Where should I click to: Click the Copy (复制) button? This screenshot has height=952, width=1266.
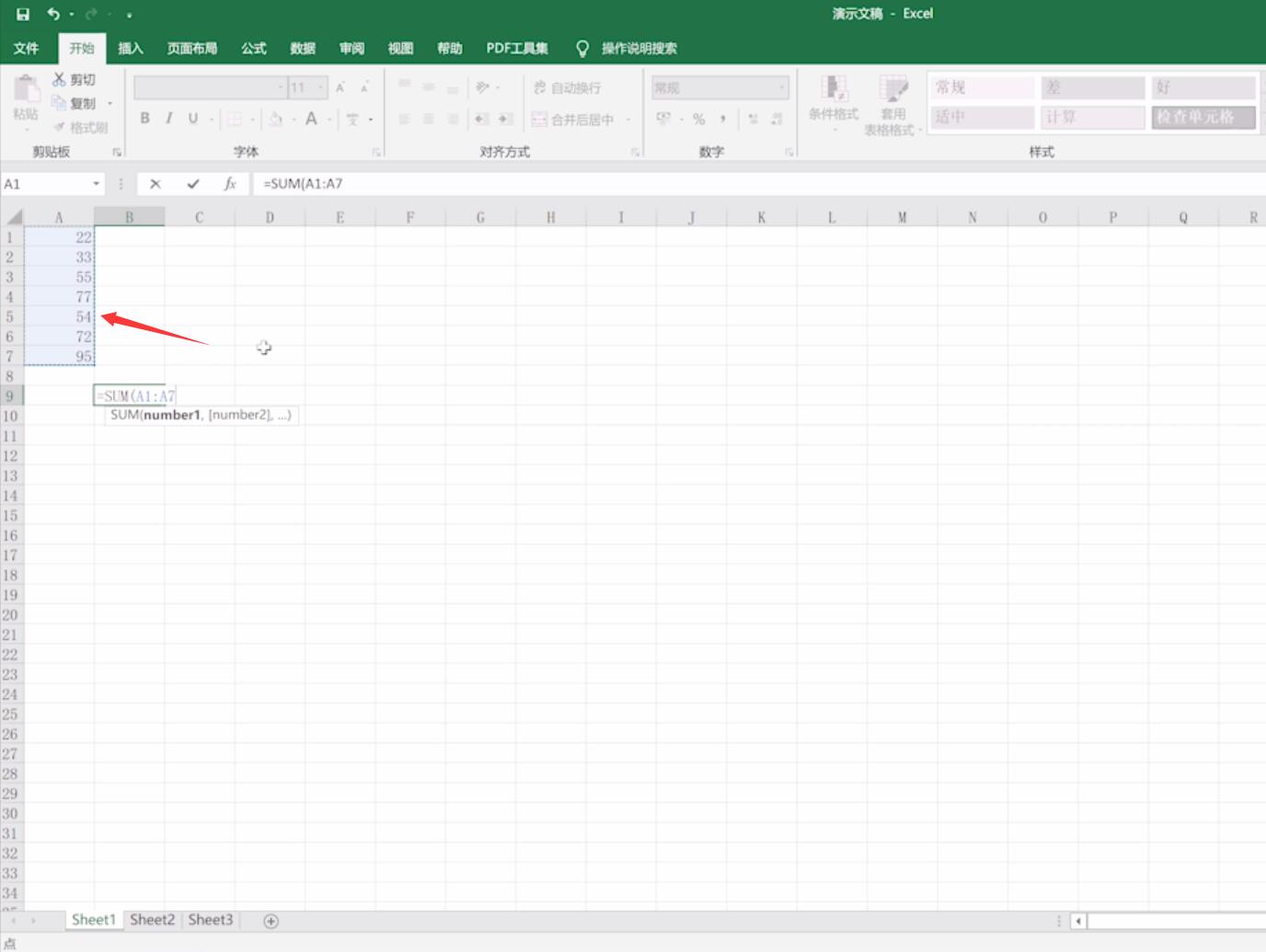(x=74, y=103)
